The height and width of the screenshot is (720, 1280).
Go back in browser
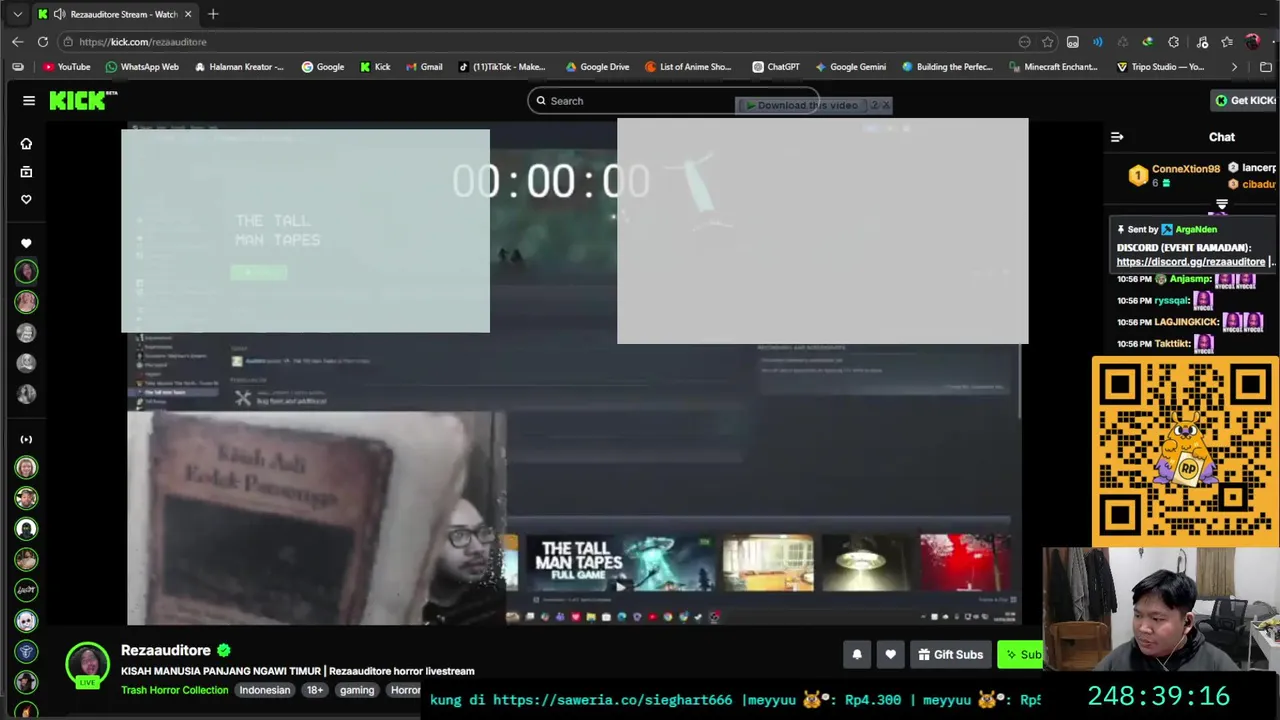point(17,42)
